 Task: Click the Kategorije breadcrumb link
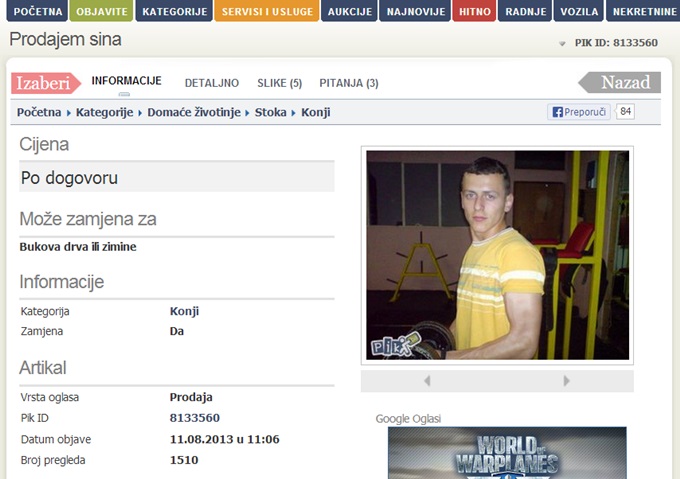[105, 112]
